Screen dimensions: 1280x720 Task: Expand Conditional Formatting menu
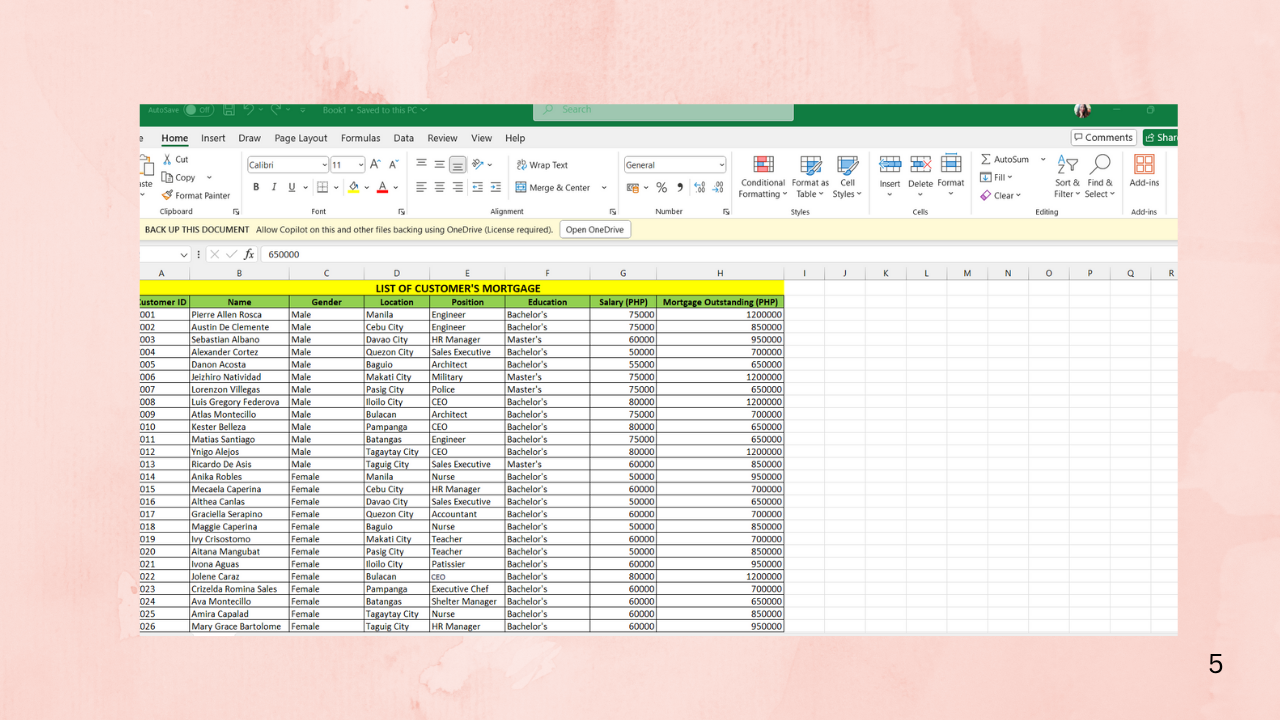point(763,176)
